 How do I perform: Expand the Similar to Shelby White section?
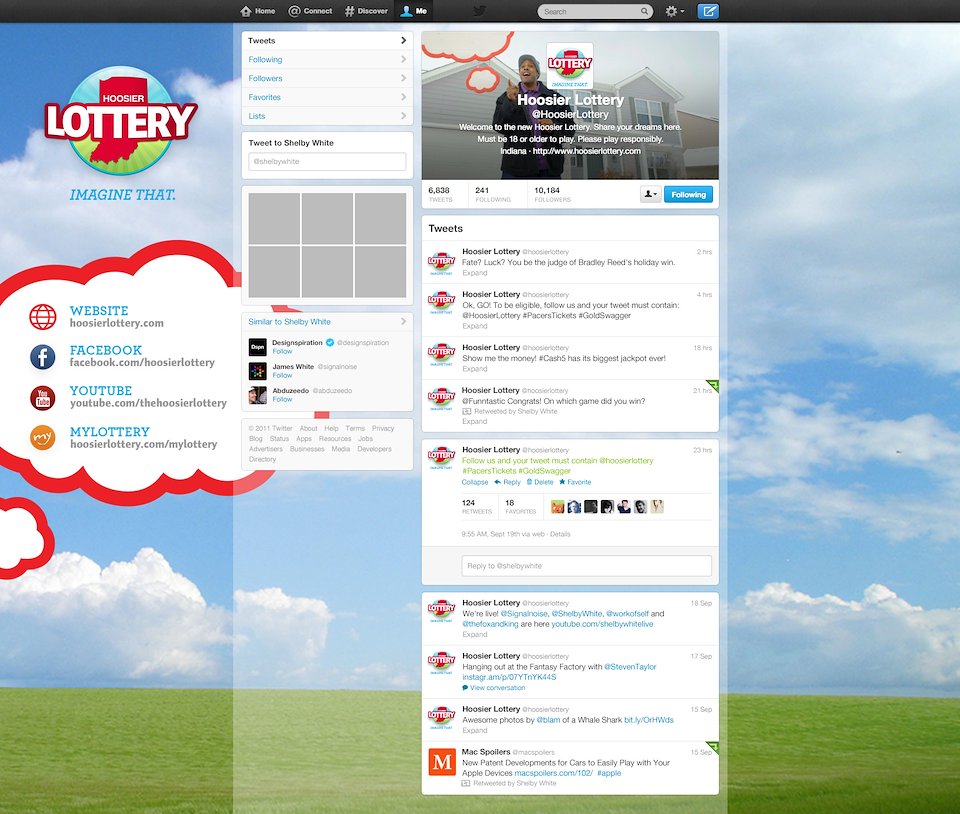tap(327, 321)
